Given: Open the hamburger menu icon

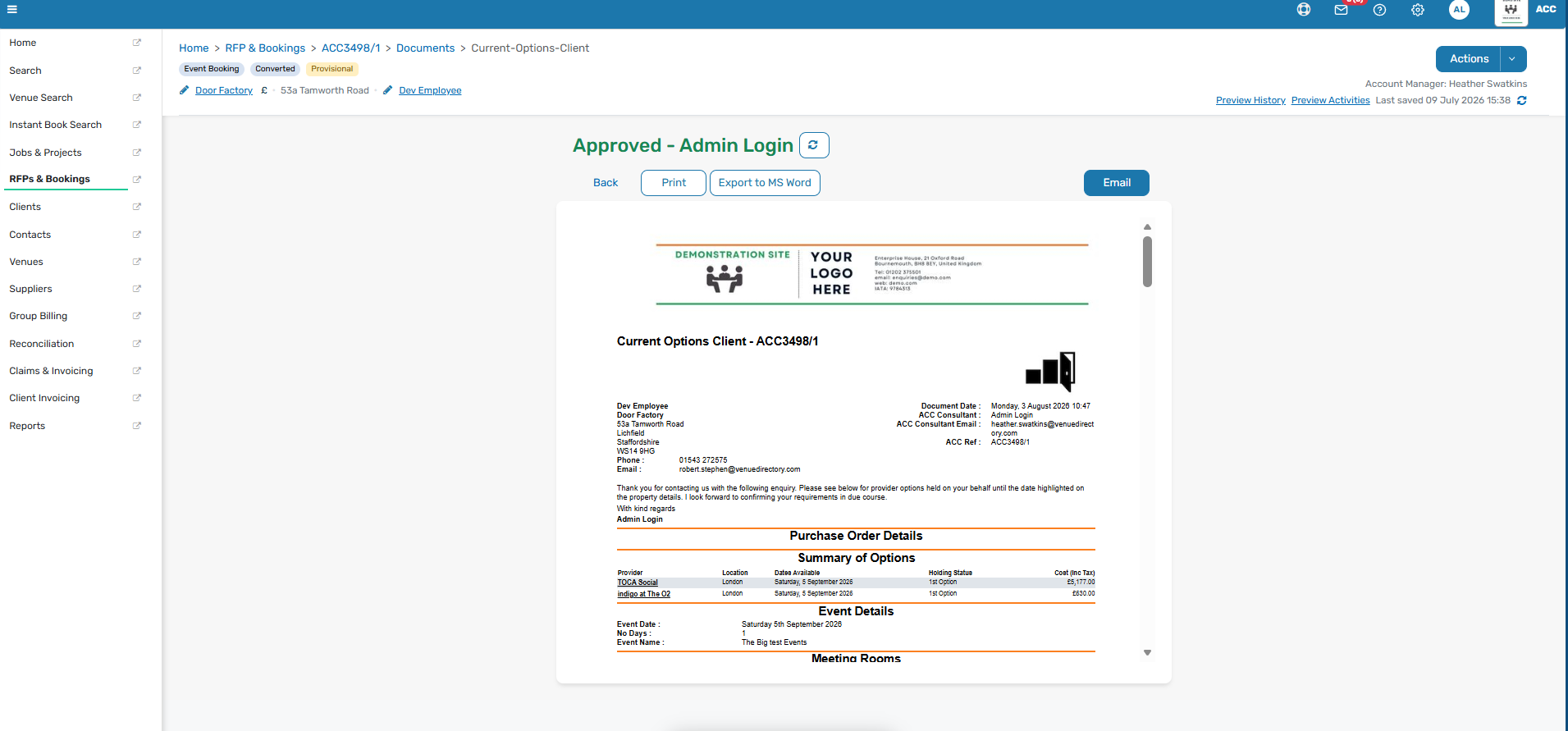Looking at the screenshot, I should [x=11, y=9].
